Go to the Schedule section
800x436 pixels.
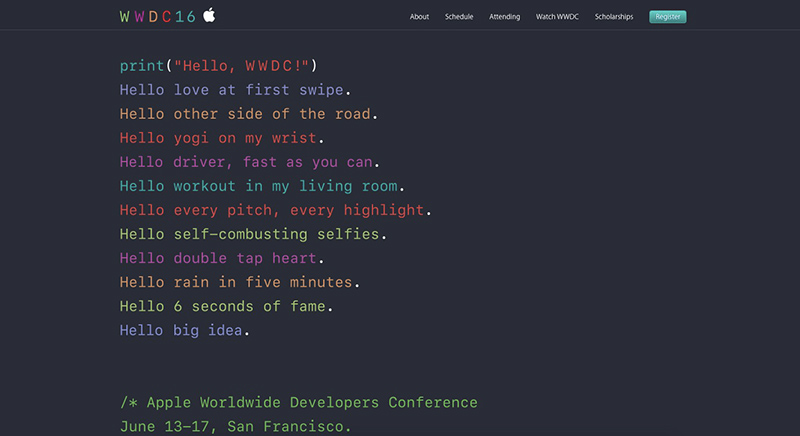(459, 17)
